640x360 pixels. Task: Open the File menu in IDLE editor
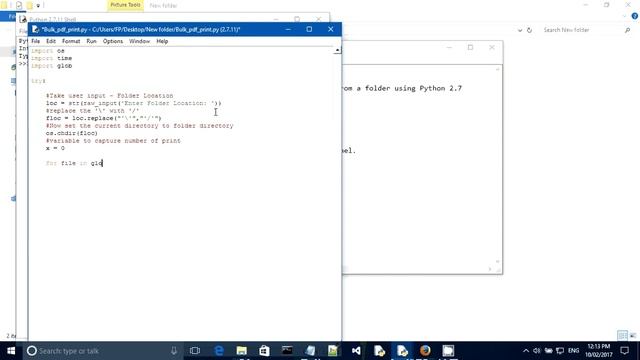36,41
